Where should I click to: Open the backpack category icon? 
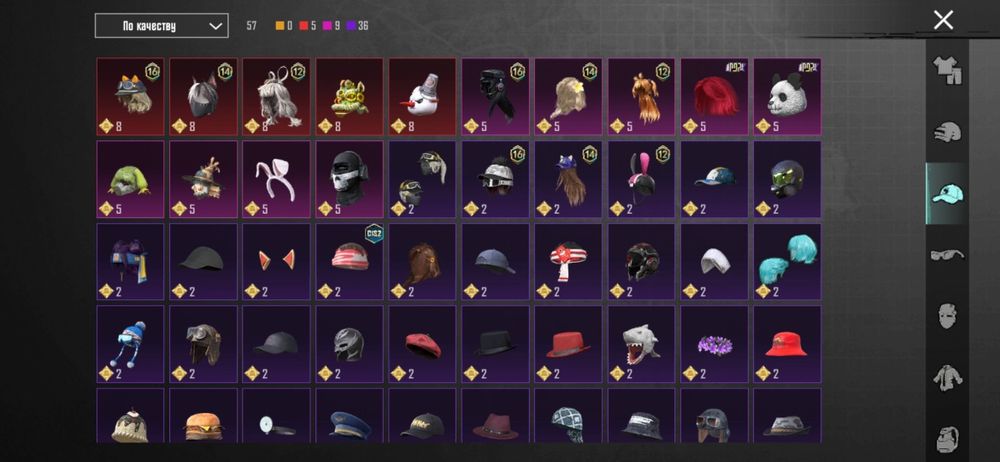coord(947,438)
